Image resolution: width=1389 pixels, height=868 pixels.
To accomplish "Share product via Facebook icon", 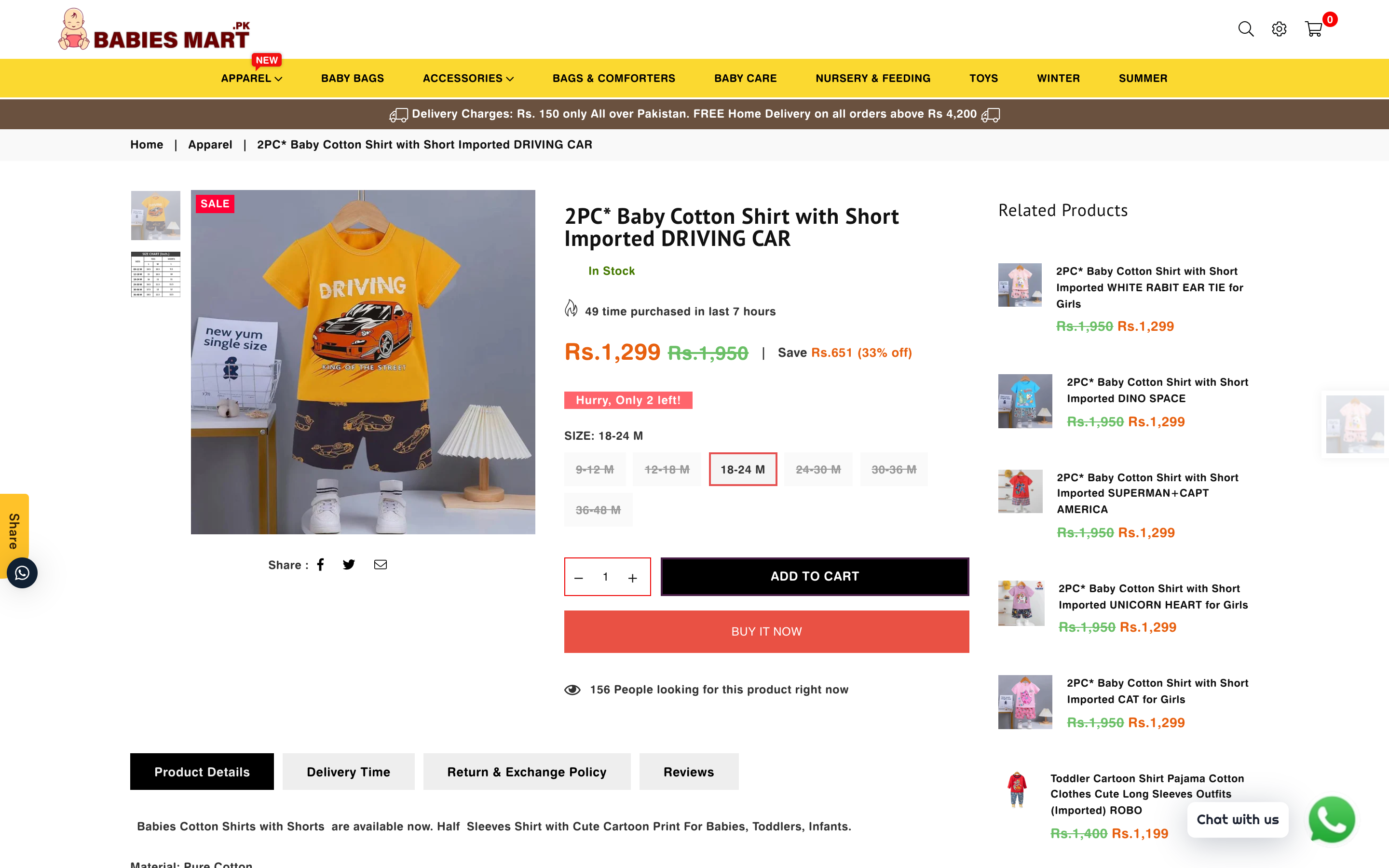I will (x=321, y=565).
